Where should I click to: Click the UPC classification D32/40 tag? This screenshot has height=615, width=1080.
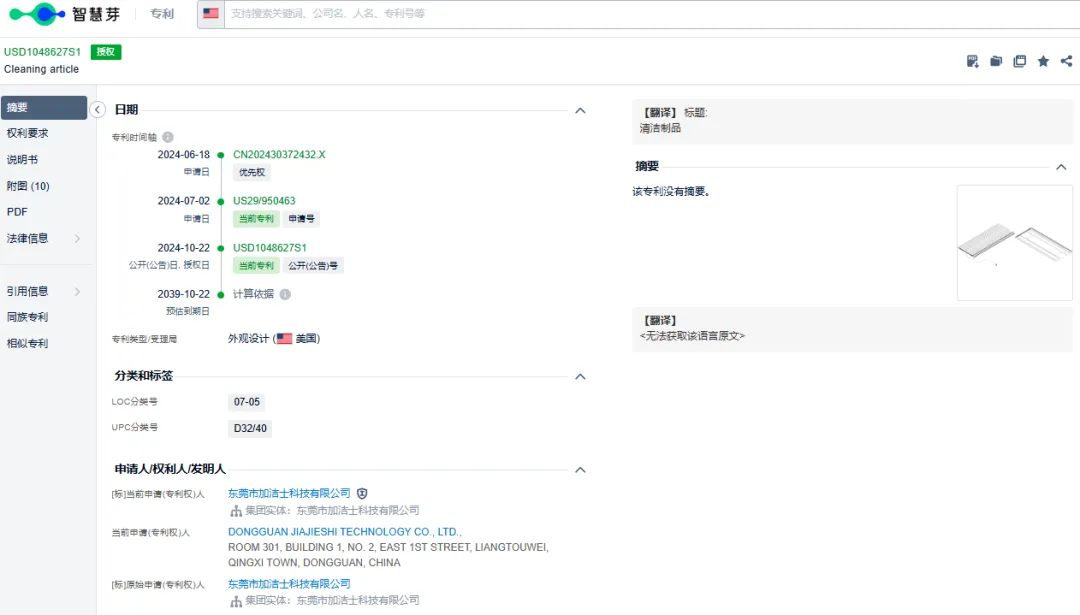coord(250,428)
